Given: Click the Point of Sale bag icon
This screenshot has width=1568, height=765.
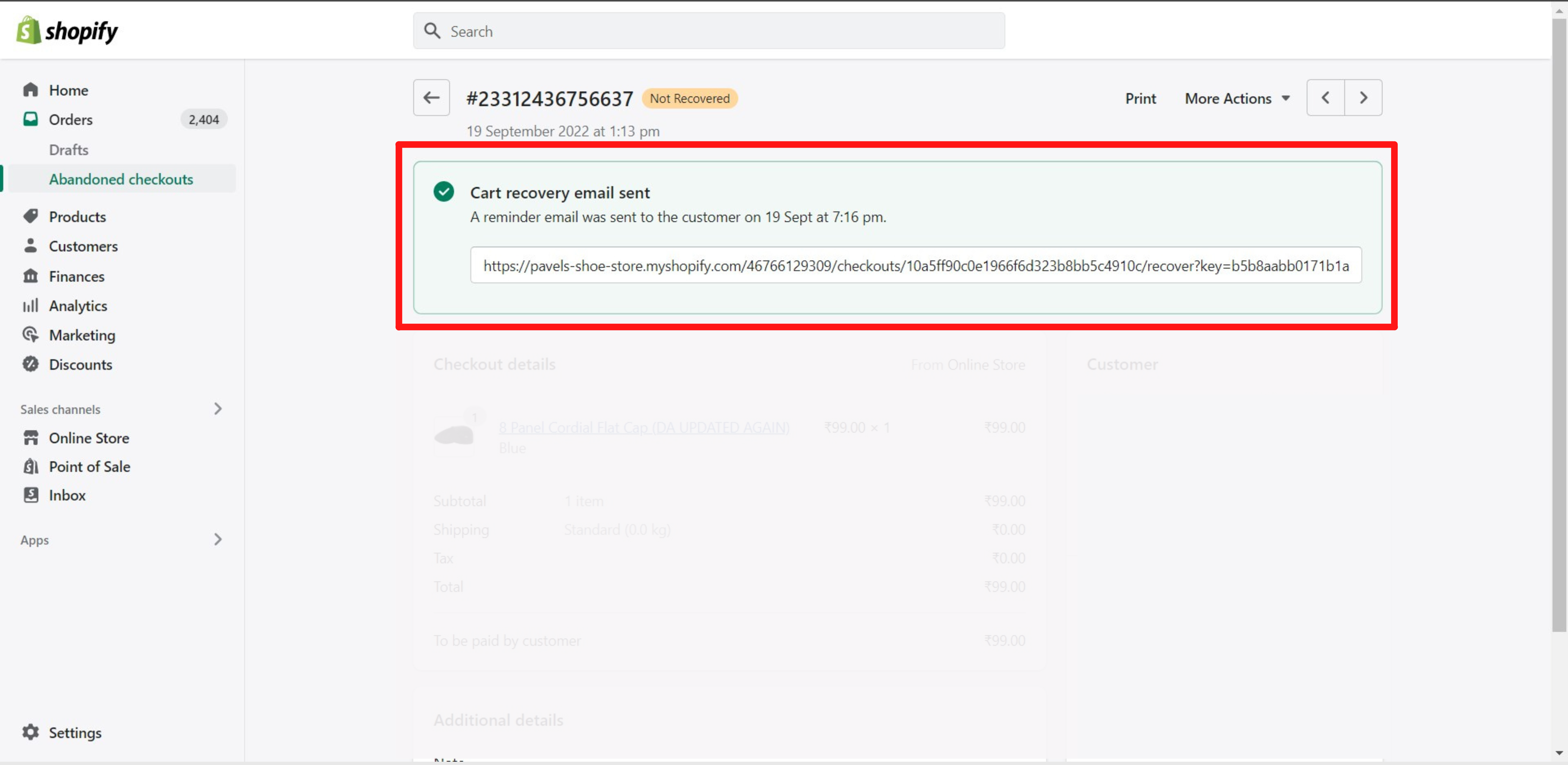Looking at the screenshot, I should tap(30, 466).
